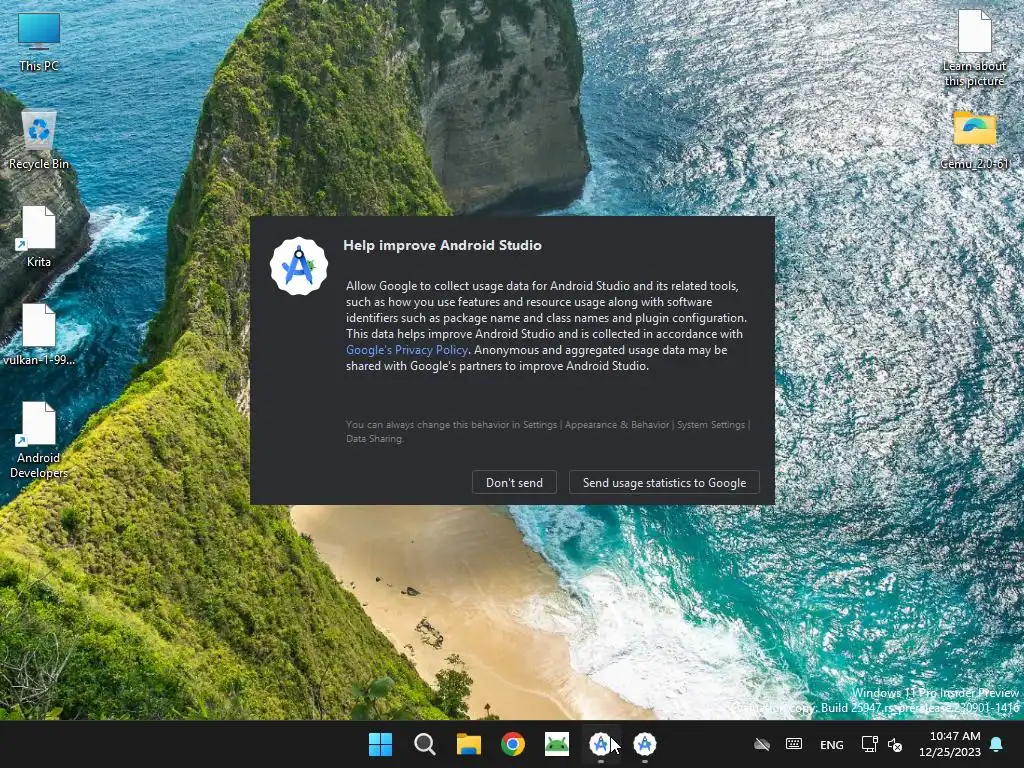Click the Help improve Android Studio title
The image size is (1024, 768).
click(442, 246)
